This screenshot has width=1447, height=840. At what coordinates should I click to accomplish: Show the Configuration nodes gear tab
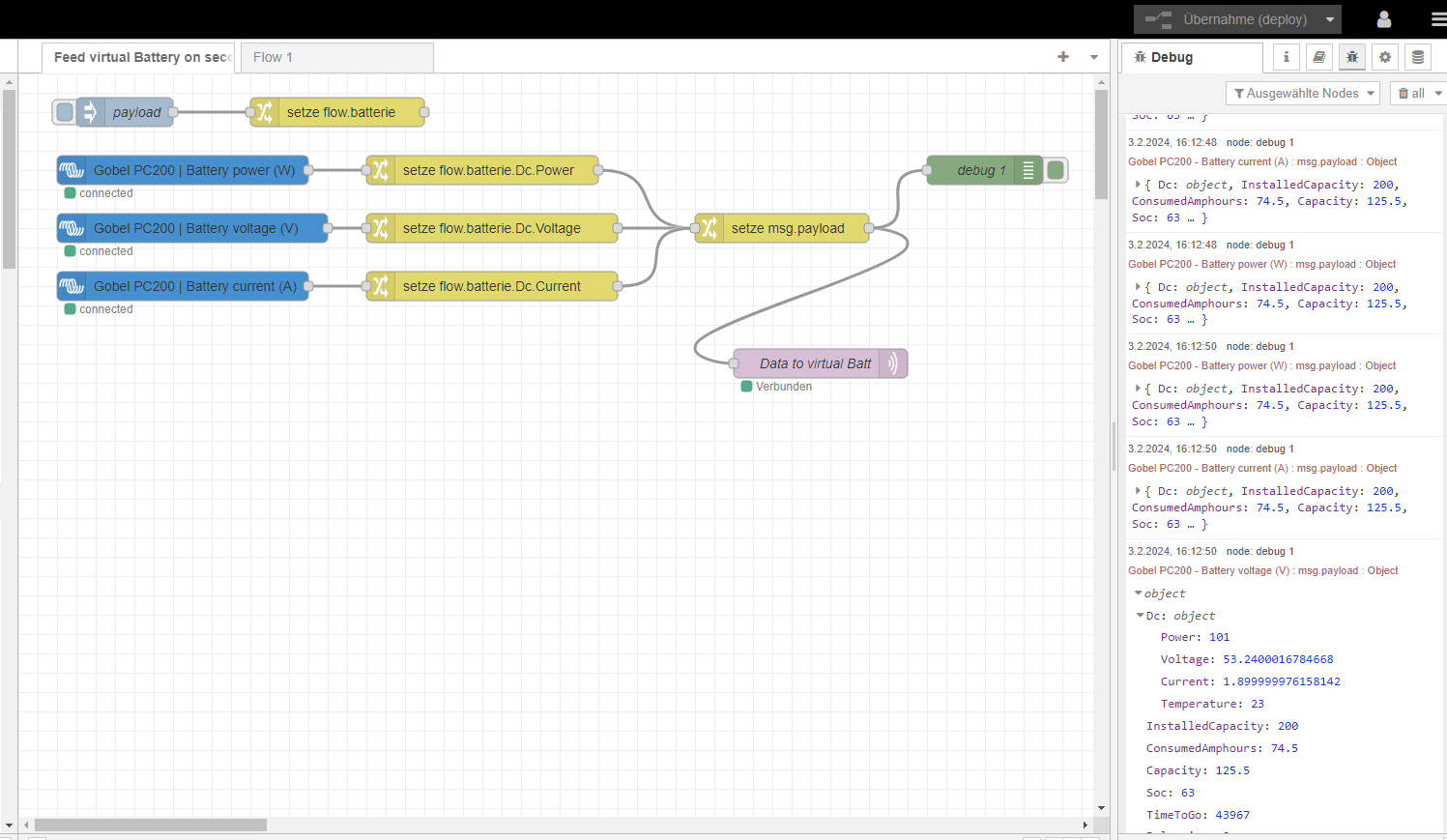[x=1384, y=57]
